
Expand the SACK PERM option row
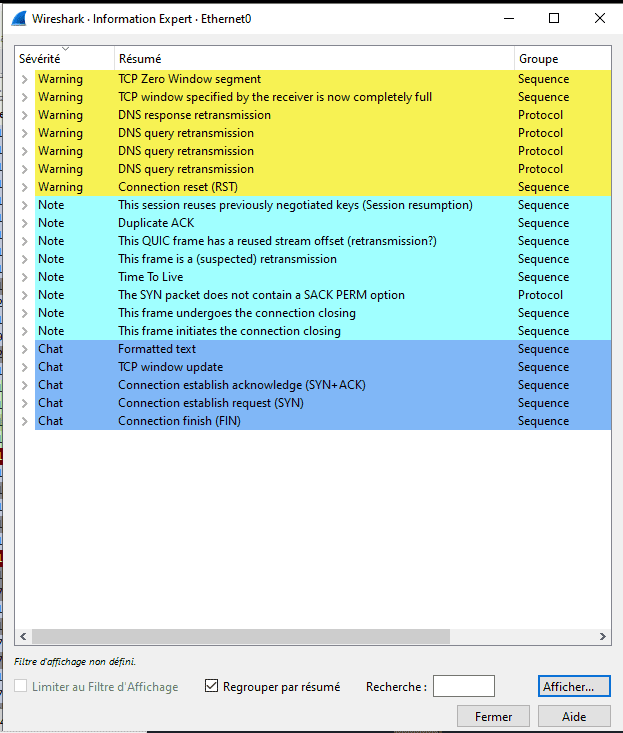(x=25, y=295)
